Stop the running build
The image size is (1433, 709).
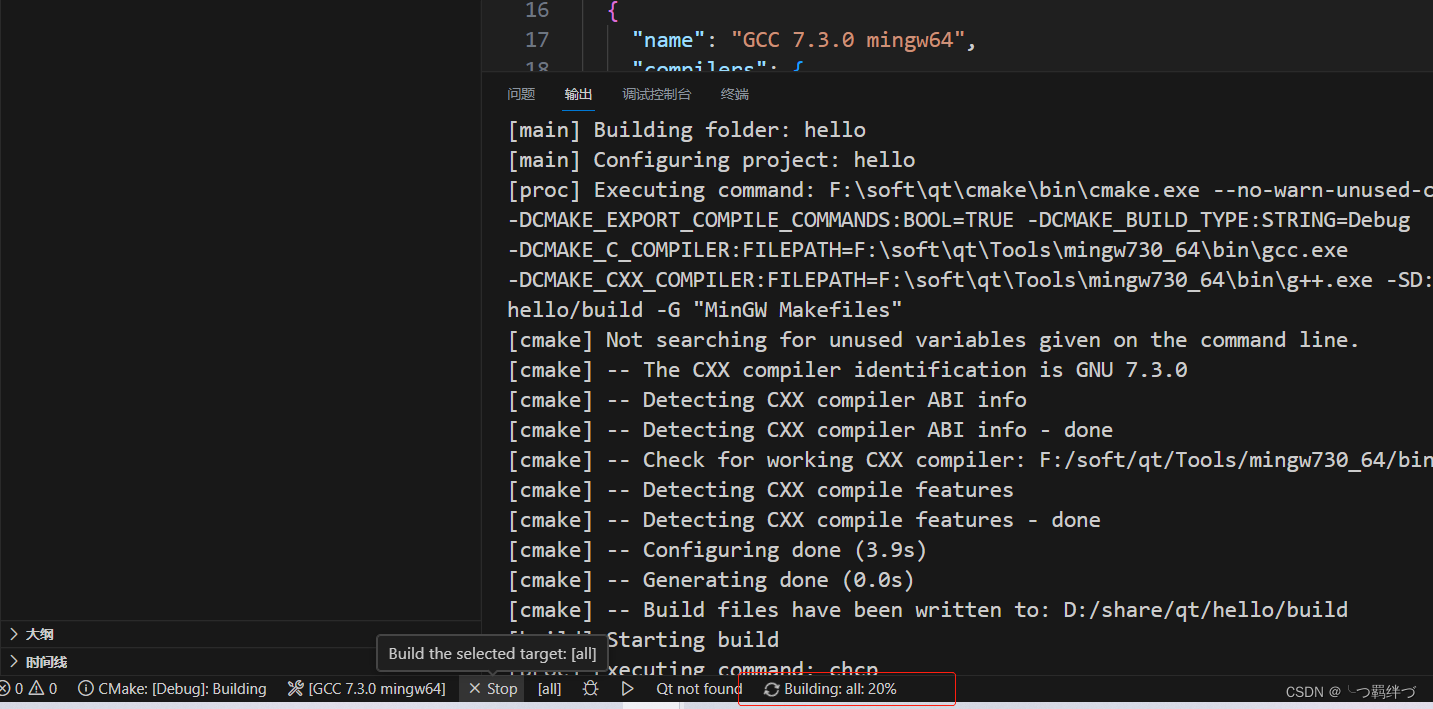tap(493, 688)
